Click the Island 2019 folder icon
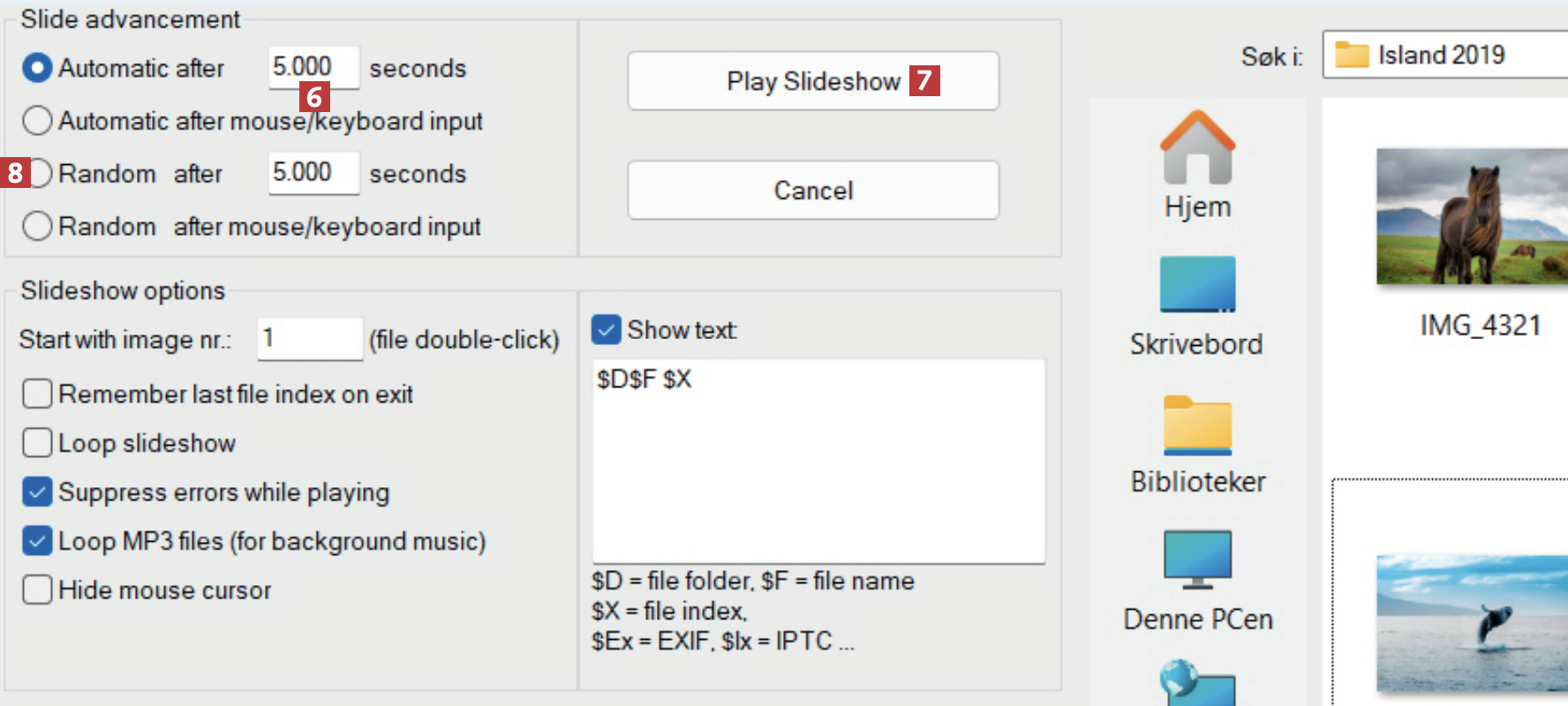This screenshot has width=1568, height=706. 1352,55
